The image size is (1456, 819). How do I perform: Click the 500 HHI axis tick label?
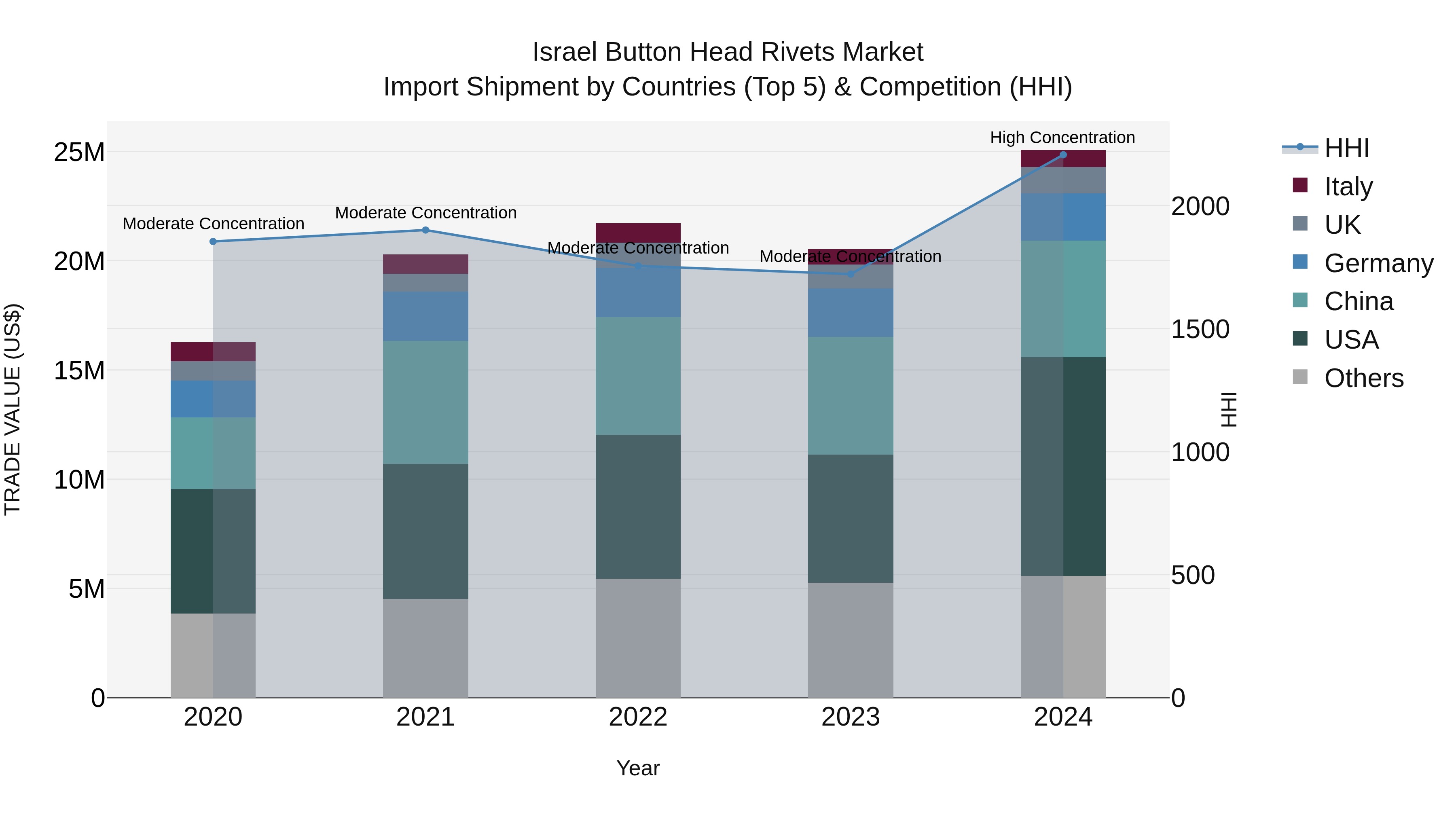pyautogui.click(x=1193, y=576)
